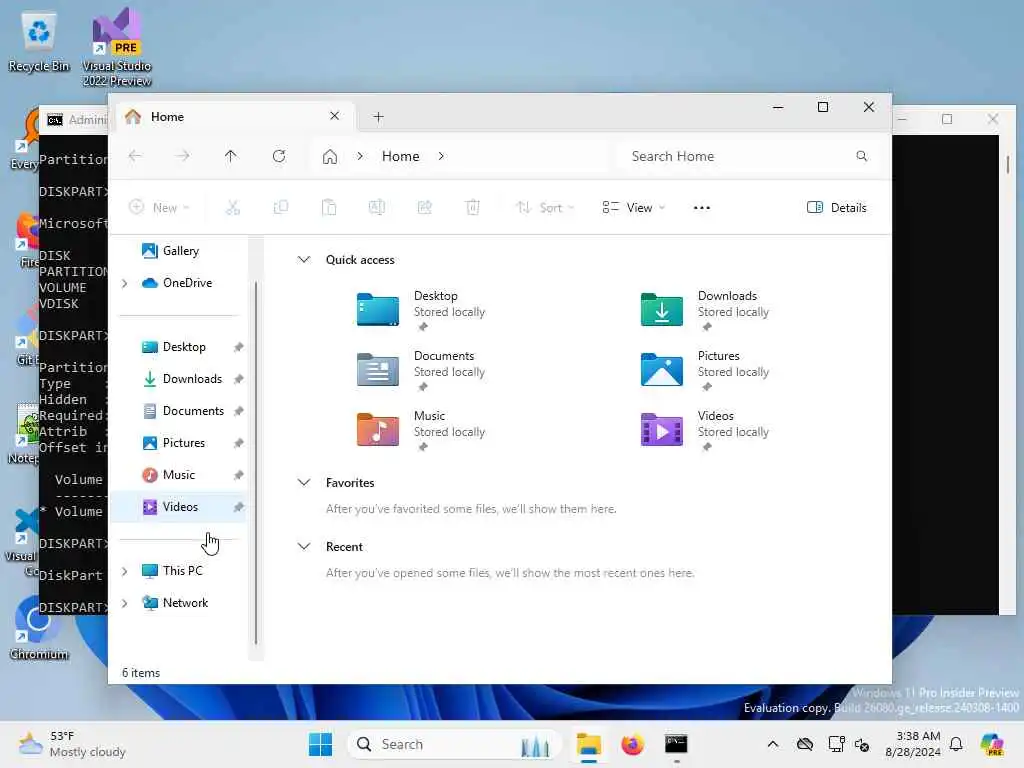Open the Chromium desktop shortcut
Screen dimensions: 1024x768
coord(38,628)
